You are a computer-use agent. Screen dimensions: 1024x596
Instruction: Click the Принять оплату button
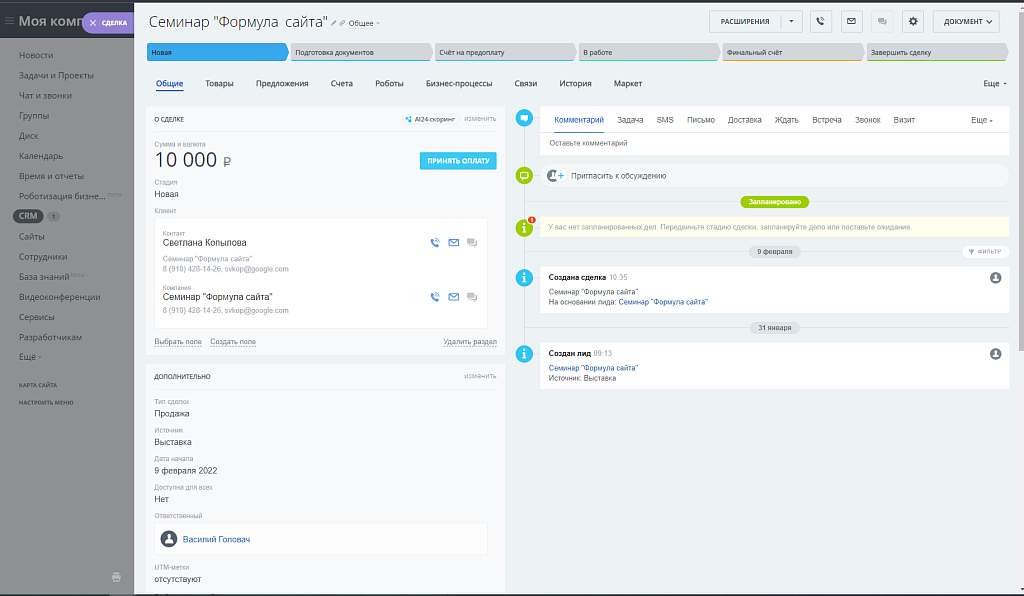point(457,160)
